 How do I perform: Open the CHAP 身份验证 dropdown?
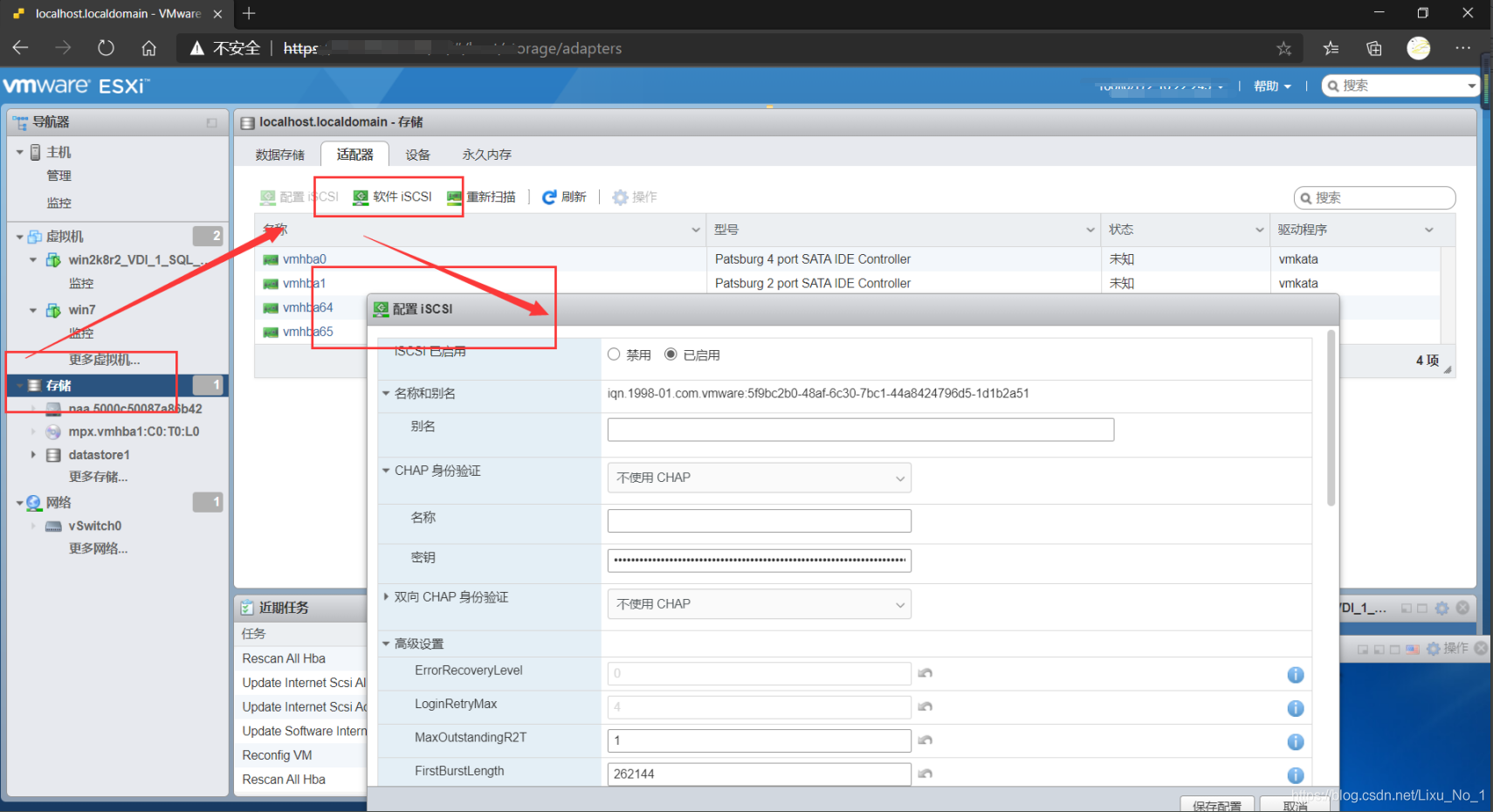759,478
